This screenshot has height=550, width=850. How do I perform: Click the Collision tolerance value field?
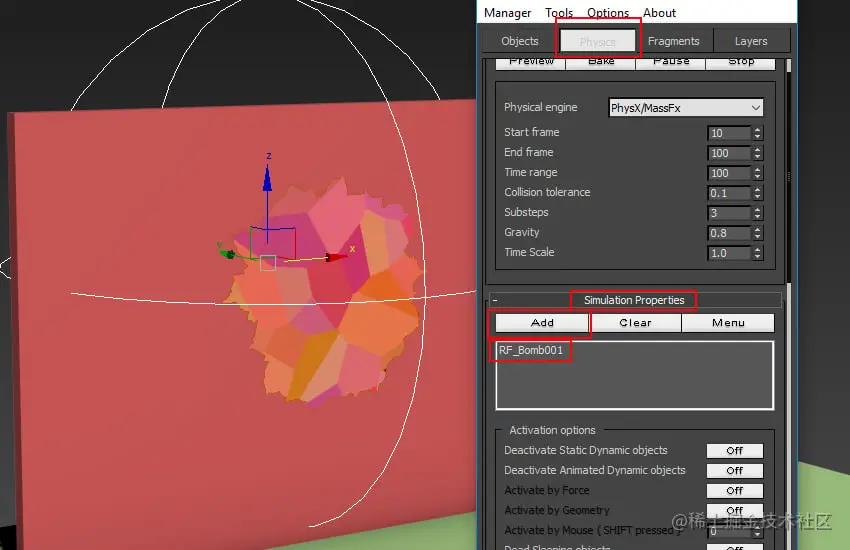coord(729,193)
